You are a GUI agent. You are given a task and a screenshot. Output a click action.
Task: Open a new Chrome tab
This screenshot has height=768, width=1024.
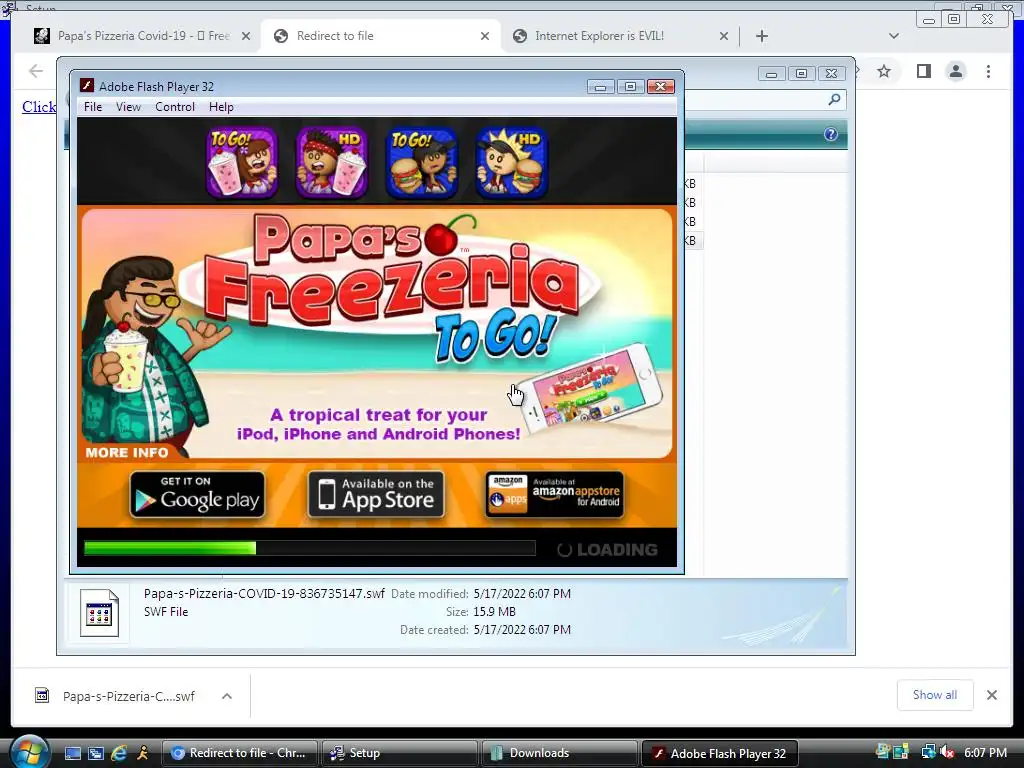click(761, 36)
